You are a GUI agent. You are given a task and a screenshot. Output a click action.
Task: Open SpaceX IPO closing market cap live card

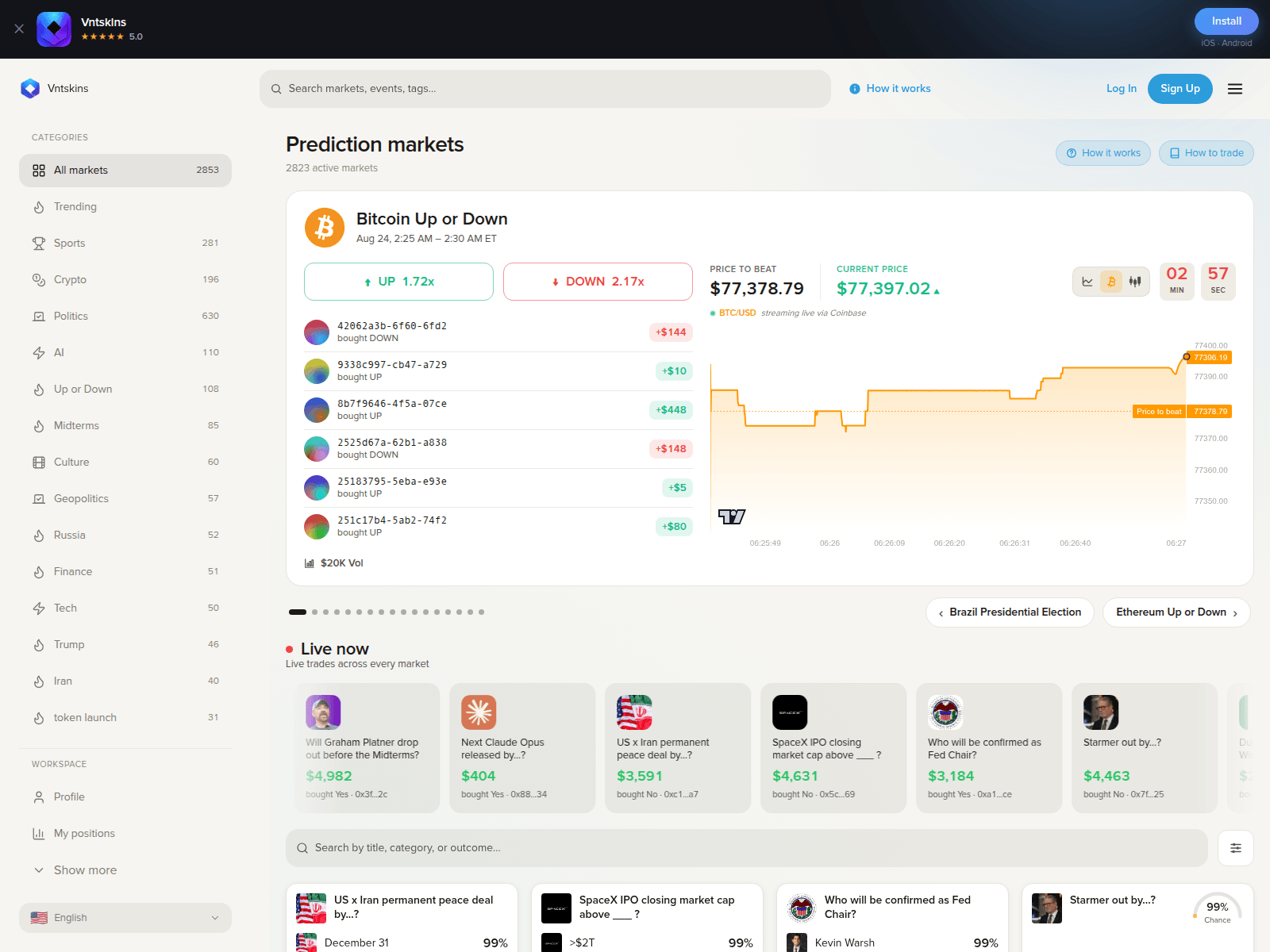(833, 748)
